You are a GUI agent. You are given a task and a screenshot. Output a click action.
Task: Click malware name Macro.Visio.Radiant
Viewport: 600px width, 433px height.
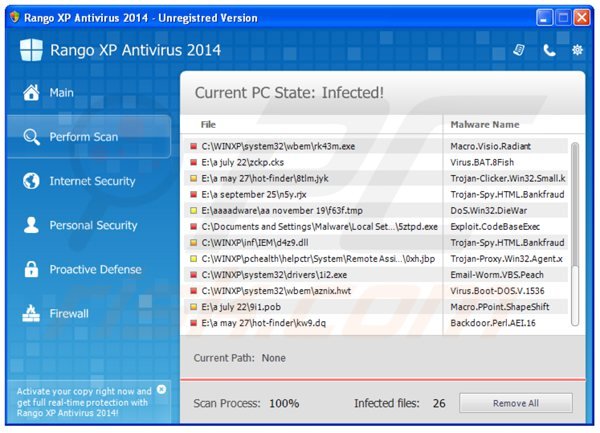point(491,146)
